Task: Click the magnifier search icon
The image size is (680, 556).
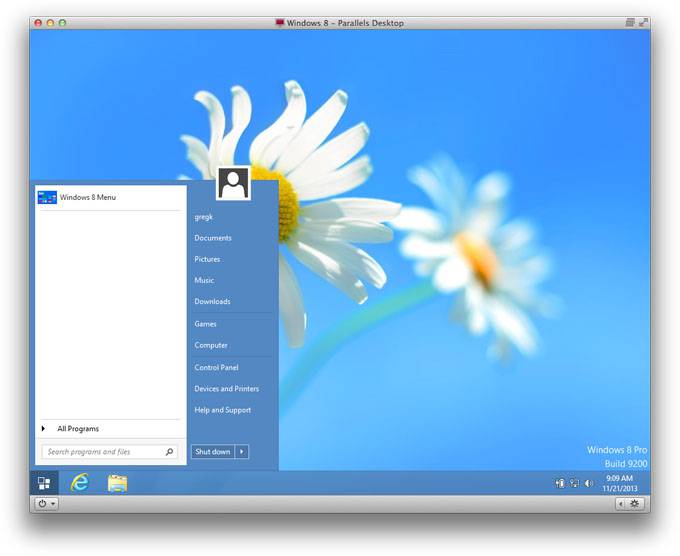Action: 170,452
